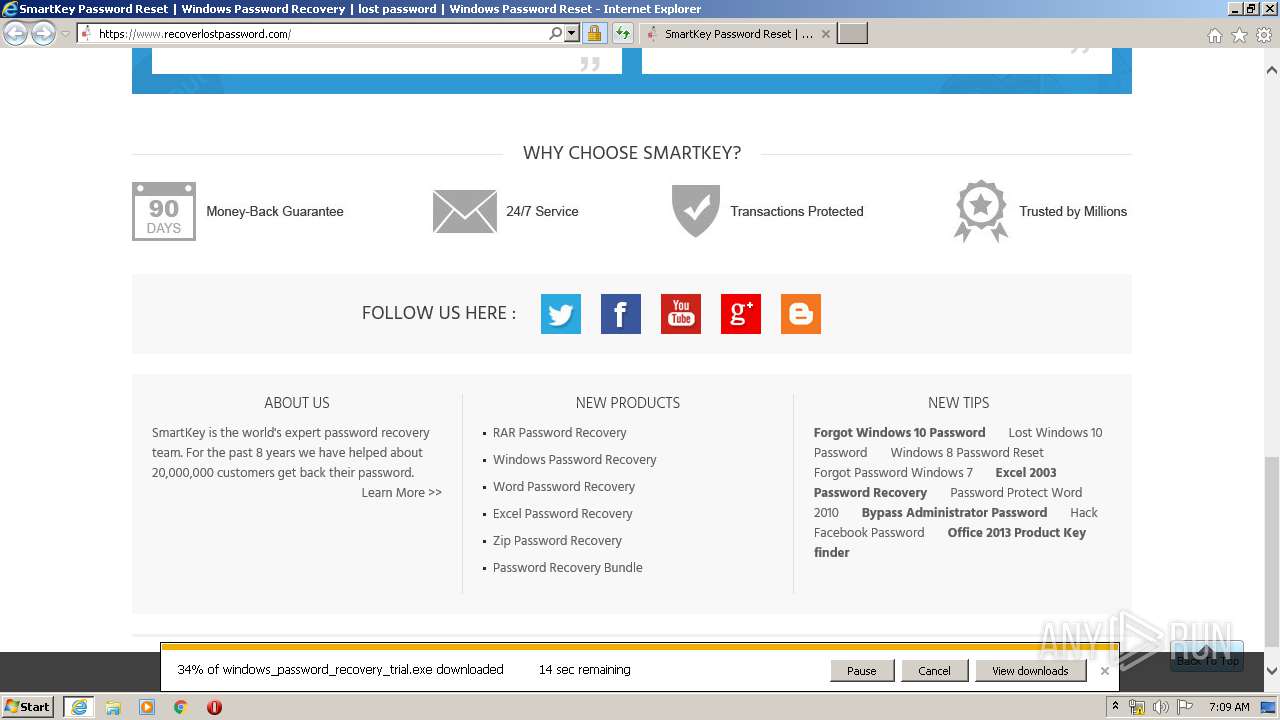Open Password Protect Word 2010 tip
The image size is (1280, 720).
coord(1016,493)
